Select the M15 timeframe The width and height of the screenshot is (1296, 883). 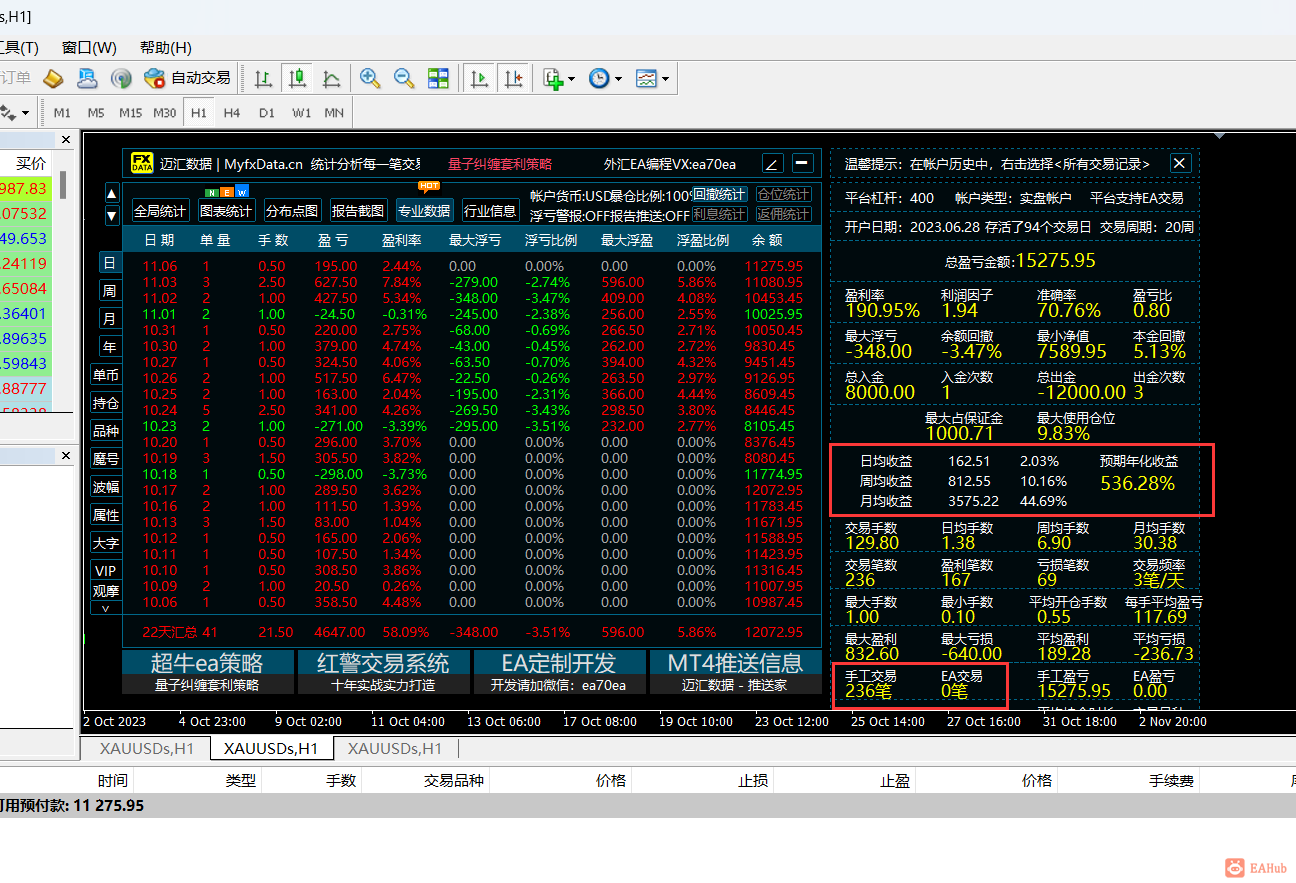point(131,113)
